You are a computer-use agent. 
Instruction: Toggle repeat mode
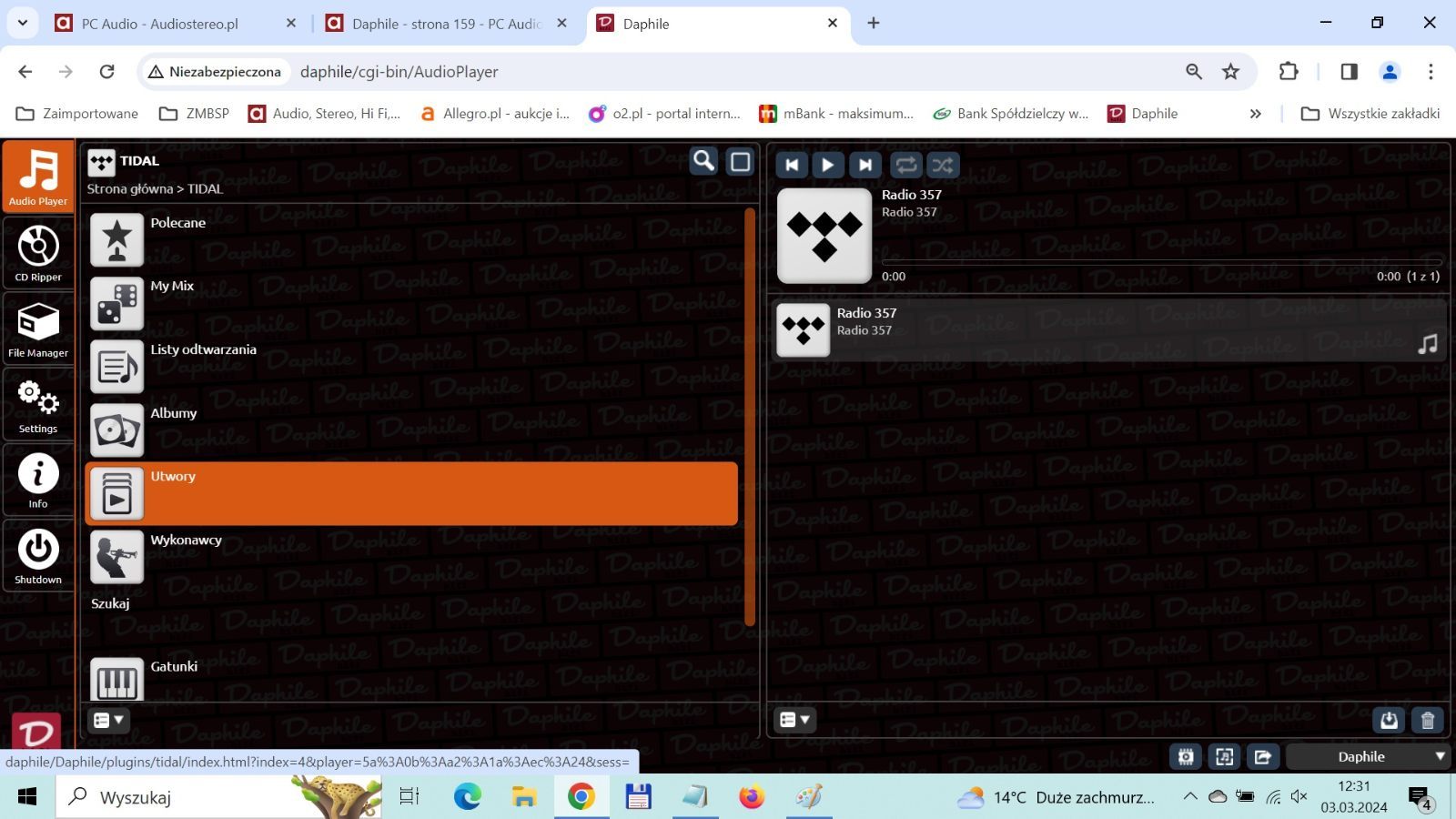[x=906, y=165]
